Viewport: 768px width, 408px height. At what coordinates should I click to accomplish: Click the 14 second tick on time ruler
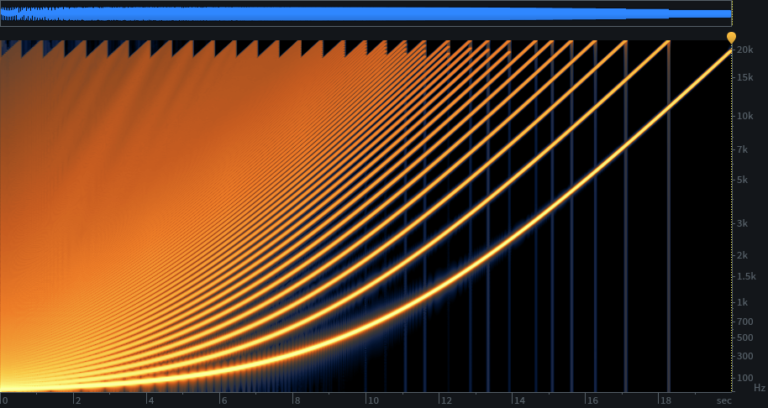520,400
